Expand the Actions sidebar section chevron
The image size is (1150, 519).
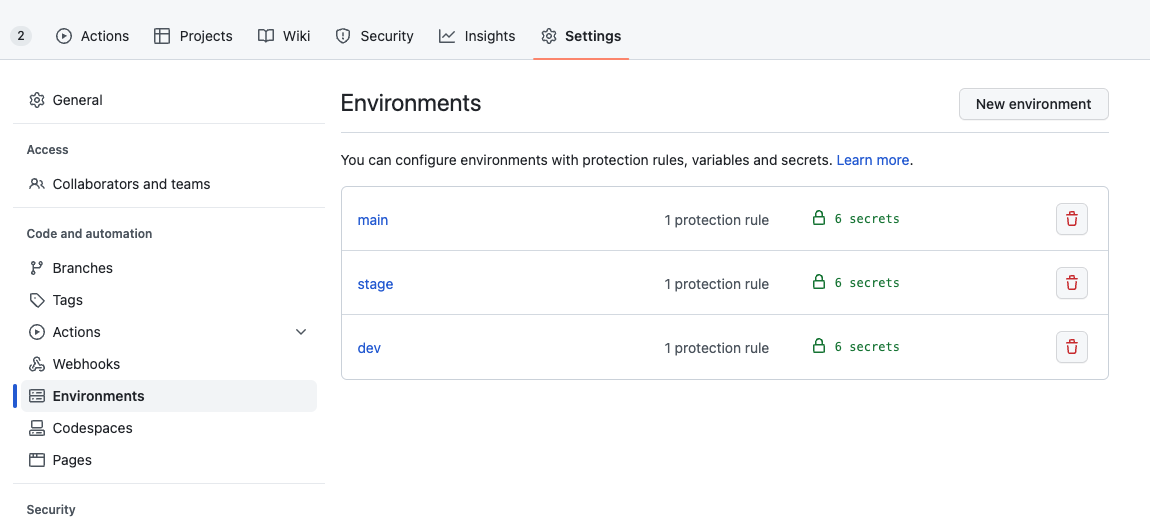click(301, 332)
